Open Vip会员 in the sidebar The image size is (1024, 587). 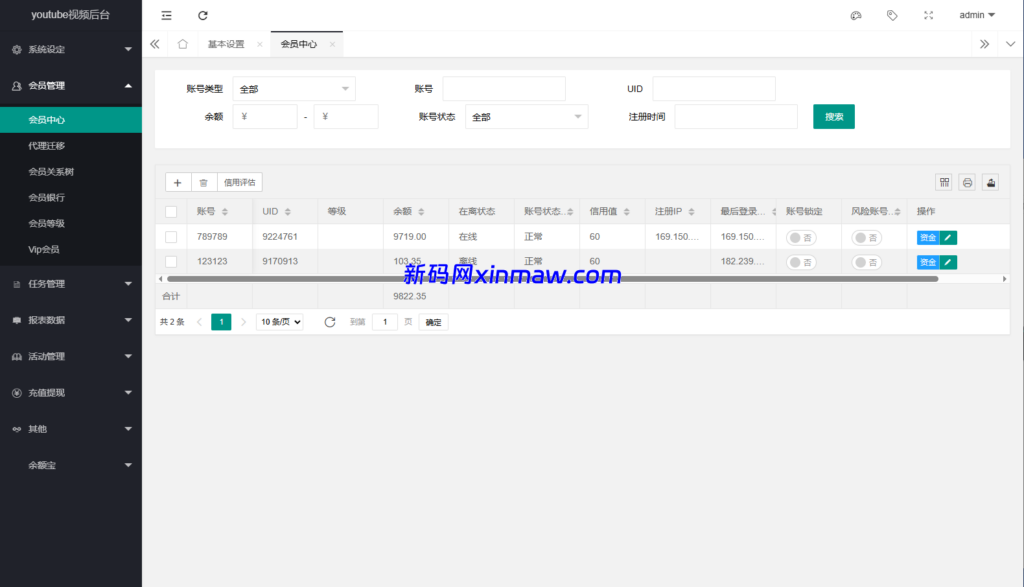pos(71,249)
